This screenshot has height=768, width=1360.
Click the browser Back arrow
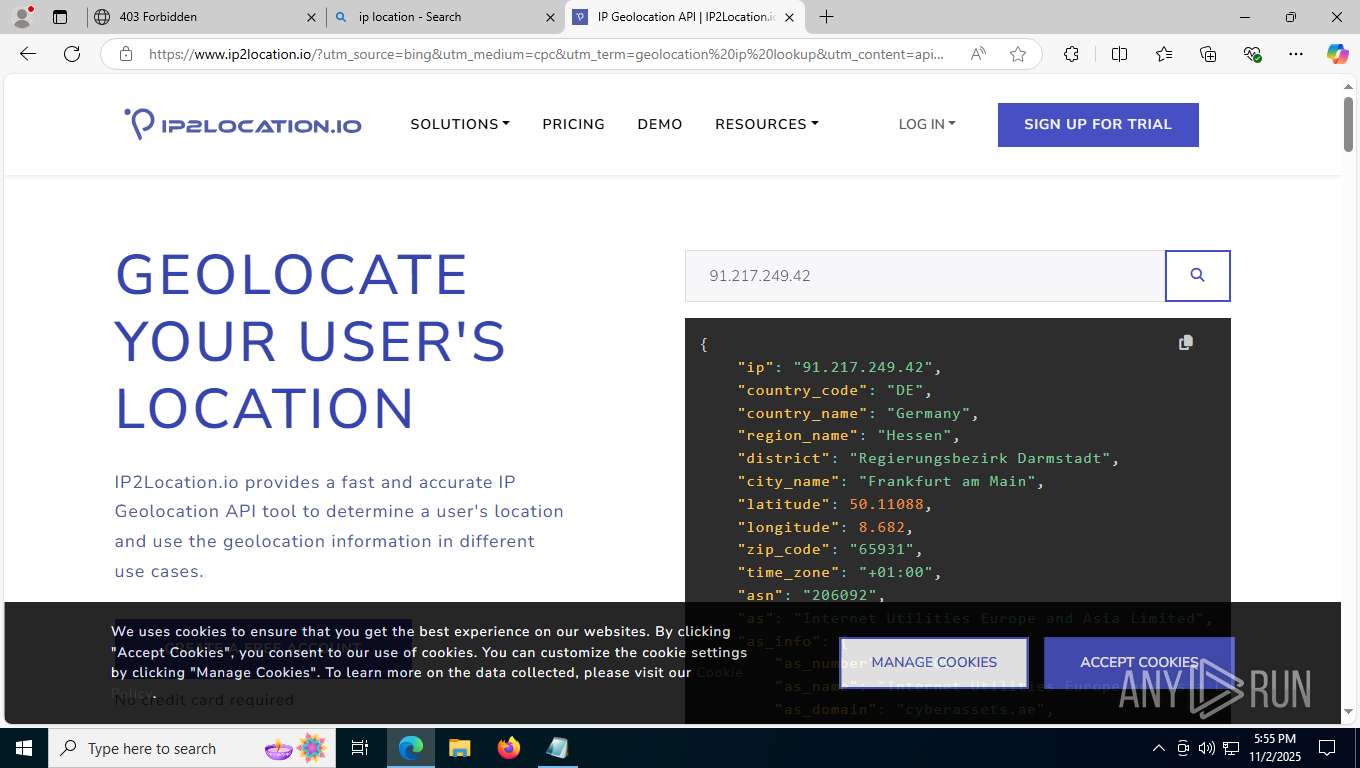pos(28,54)
